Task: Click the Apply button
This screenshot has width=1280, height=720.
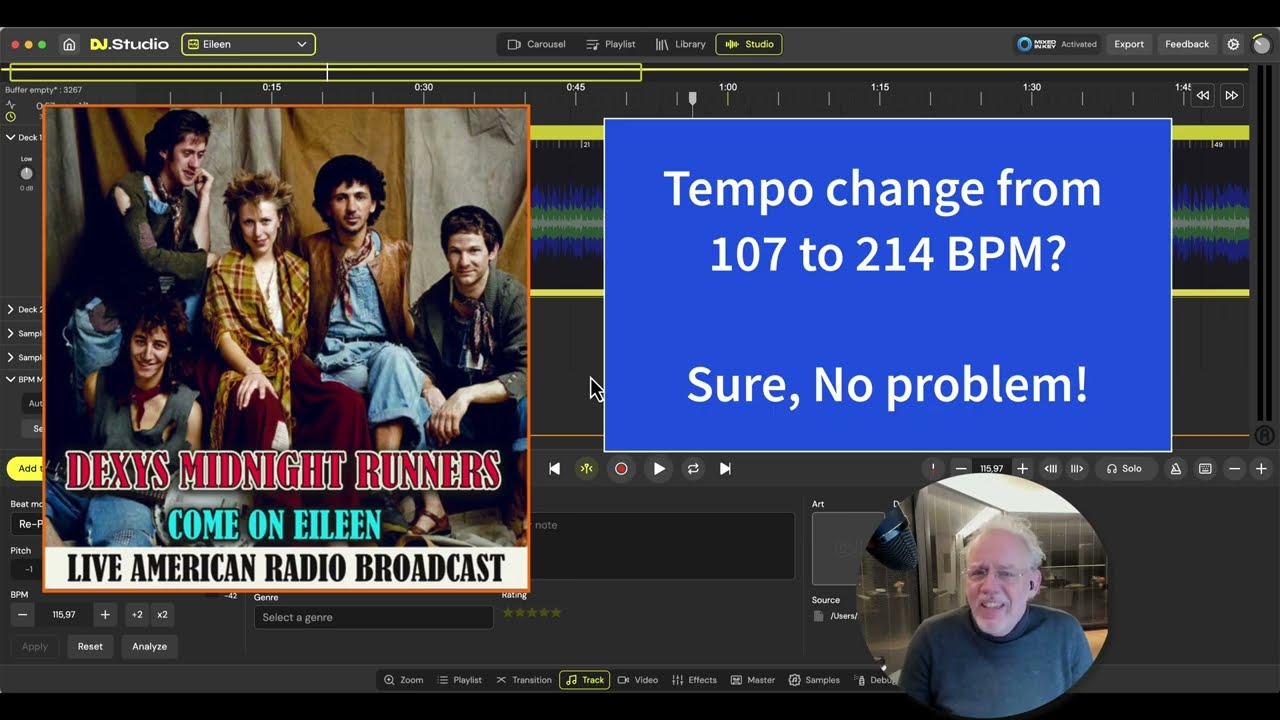Action: [35, 646]
